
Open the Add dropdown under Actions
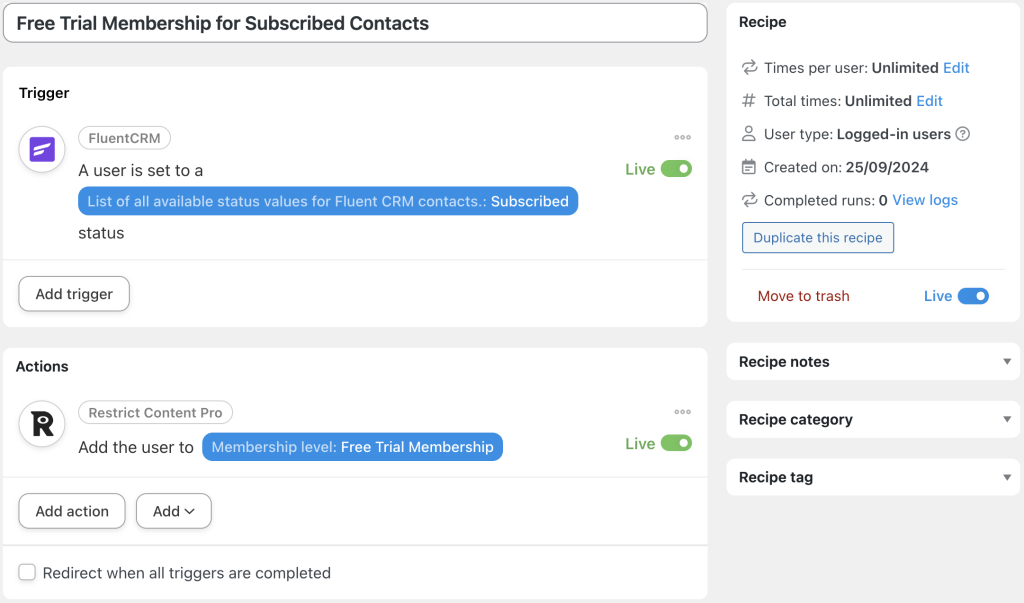[x=173, y=511]
